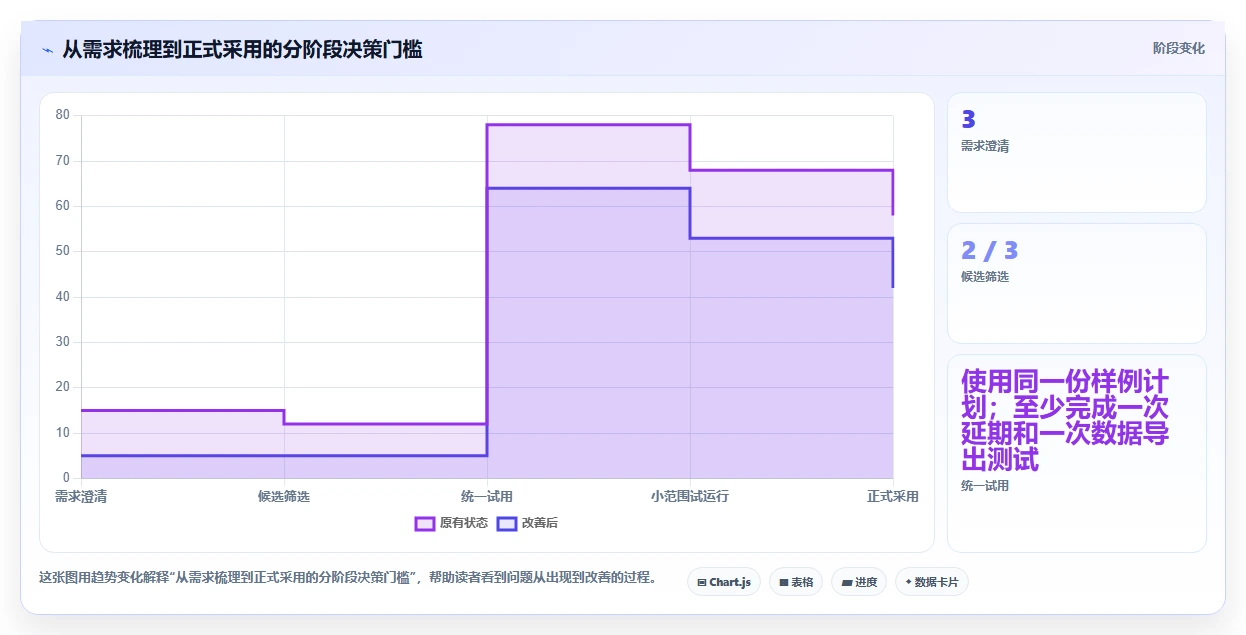Click the 数据卡片 tag chip
Image resolution: width=1246 pixels, height=635 pixels.
(932, 582)
